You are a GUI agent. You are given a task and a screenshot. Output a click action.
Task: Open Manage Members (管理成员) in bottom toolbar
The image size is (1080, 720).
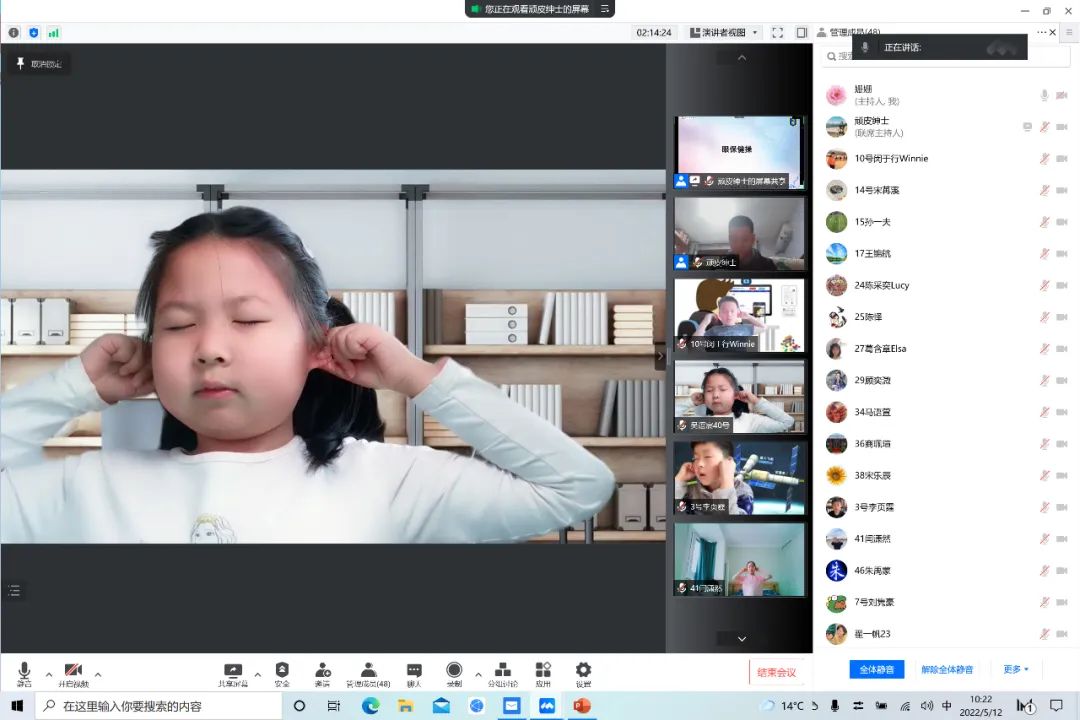pyautogui.click(x=368, y=674)
